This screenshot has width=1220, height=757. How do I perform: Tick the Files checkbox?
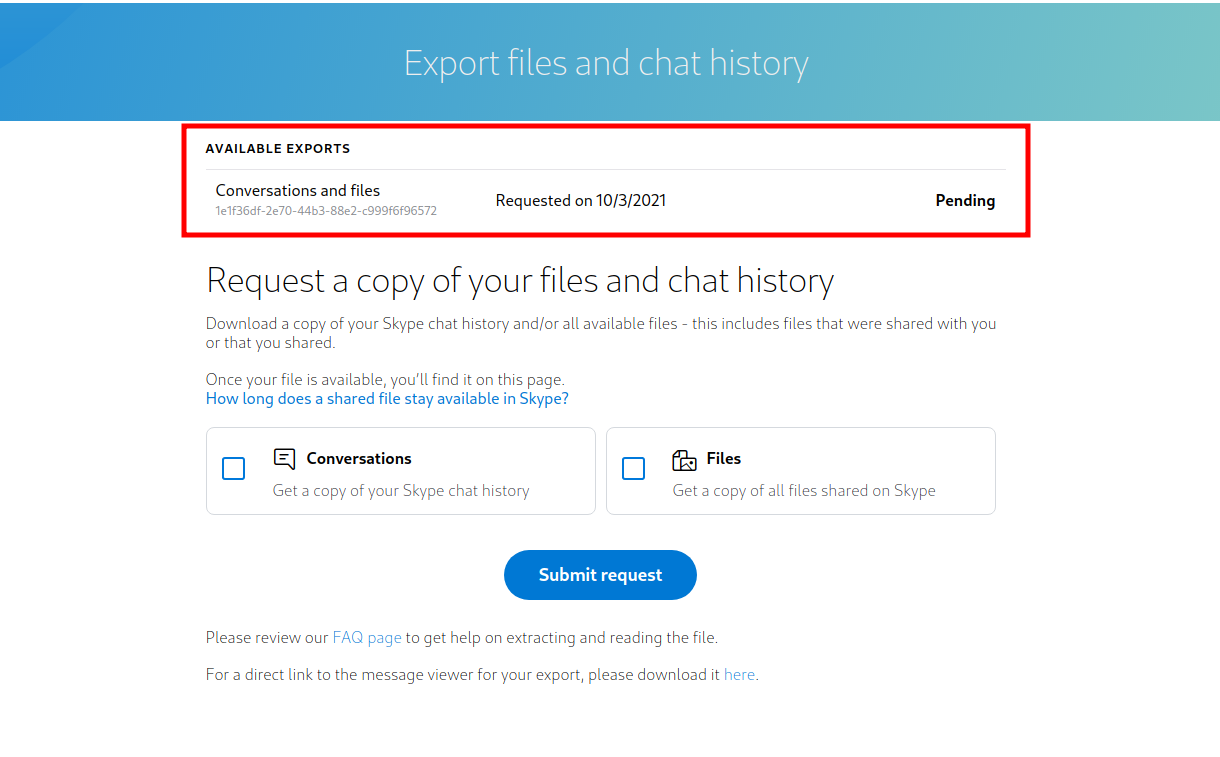(x=633, y=468)
